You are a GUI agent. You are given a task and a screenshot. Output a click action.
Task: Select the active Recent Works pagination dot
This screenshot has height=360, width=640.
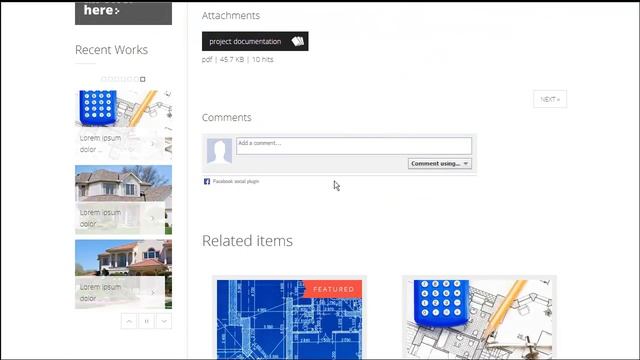pos(142,79)
